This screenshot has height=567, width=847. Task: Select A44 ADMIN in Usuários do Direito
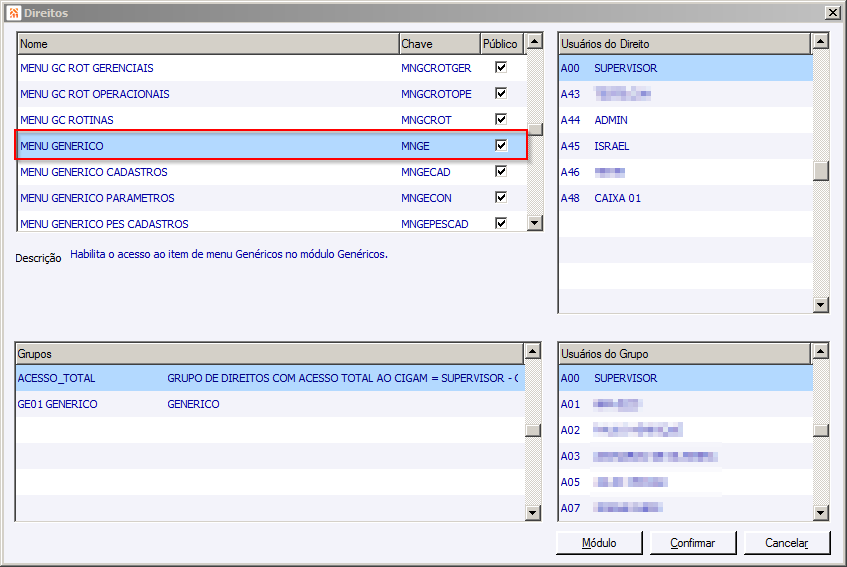pos(686,120)
